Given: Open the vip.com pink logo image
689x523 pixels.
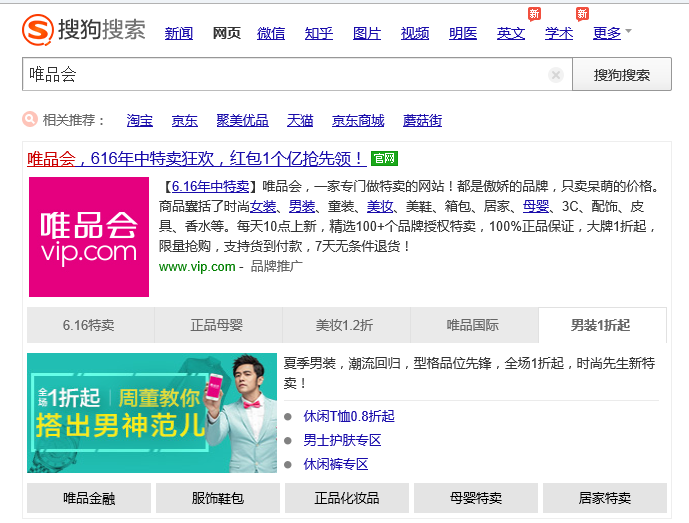Looking at the screenshot, I should (x=89, y=237).
